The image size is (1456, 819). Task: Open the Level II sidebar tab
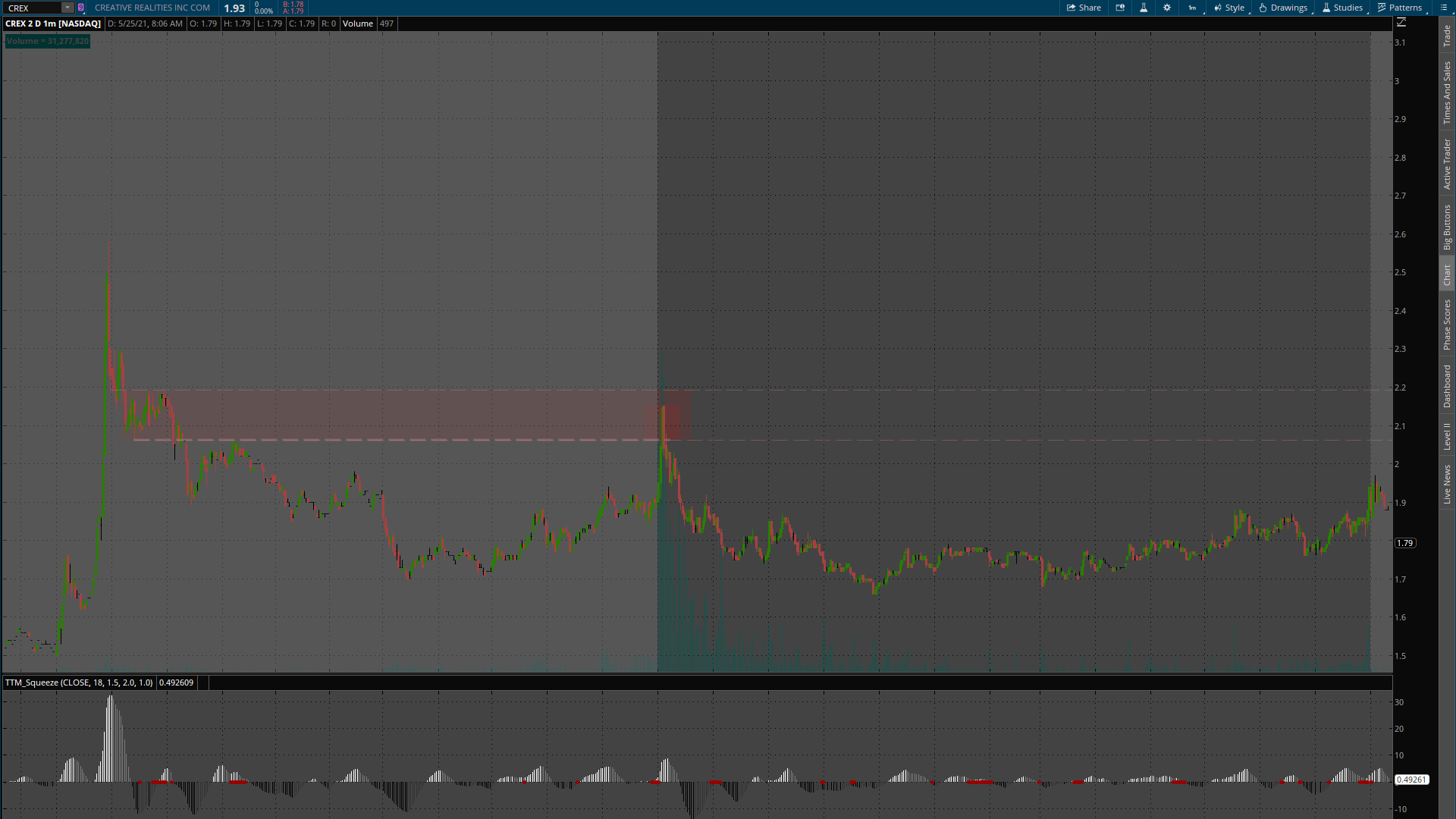click(1447, 435)
